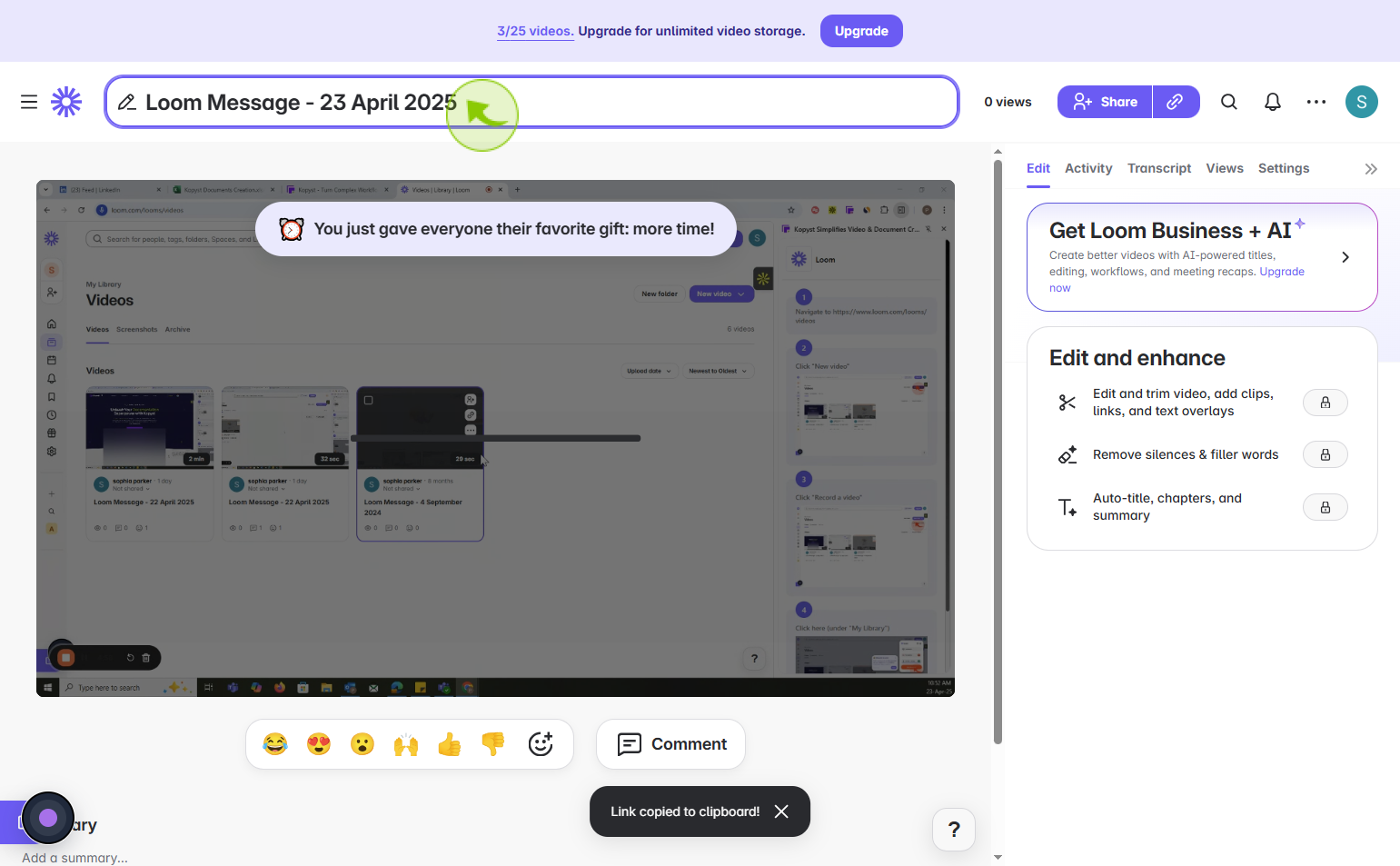Click the remove silences magic eraser icon
Image resolution: width=1400 pixels, height=866 pixels.
(1067, 454)
